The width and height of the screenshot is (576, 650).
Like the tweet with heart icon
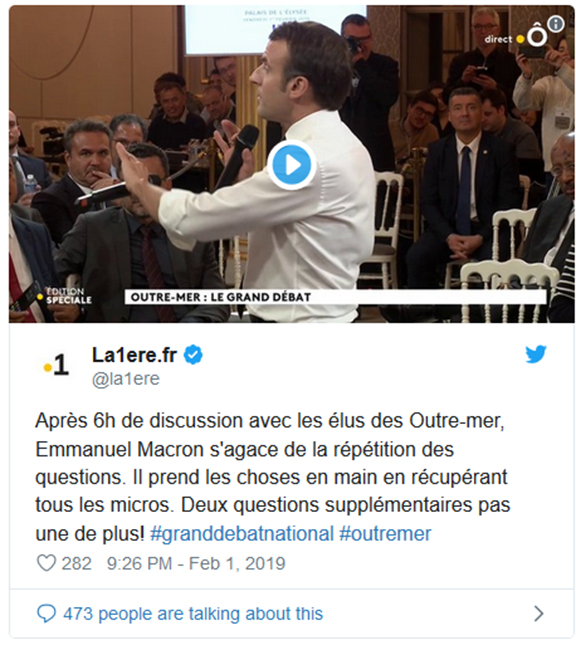(x=46, y=563)
